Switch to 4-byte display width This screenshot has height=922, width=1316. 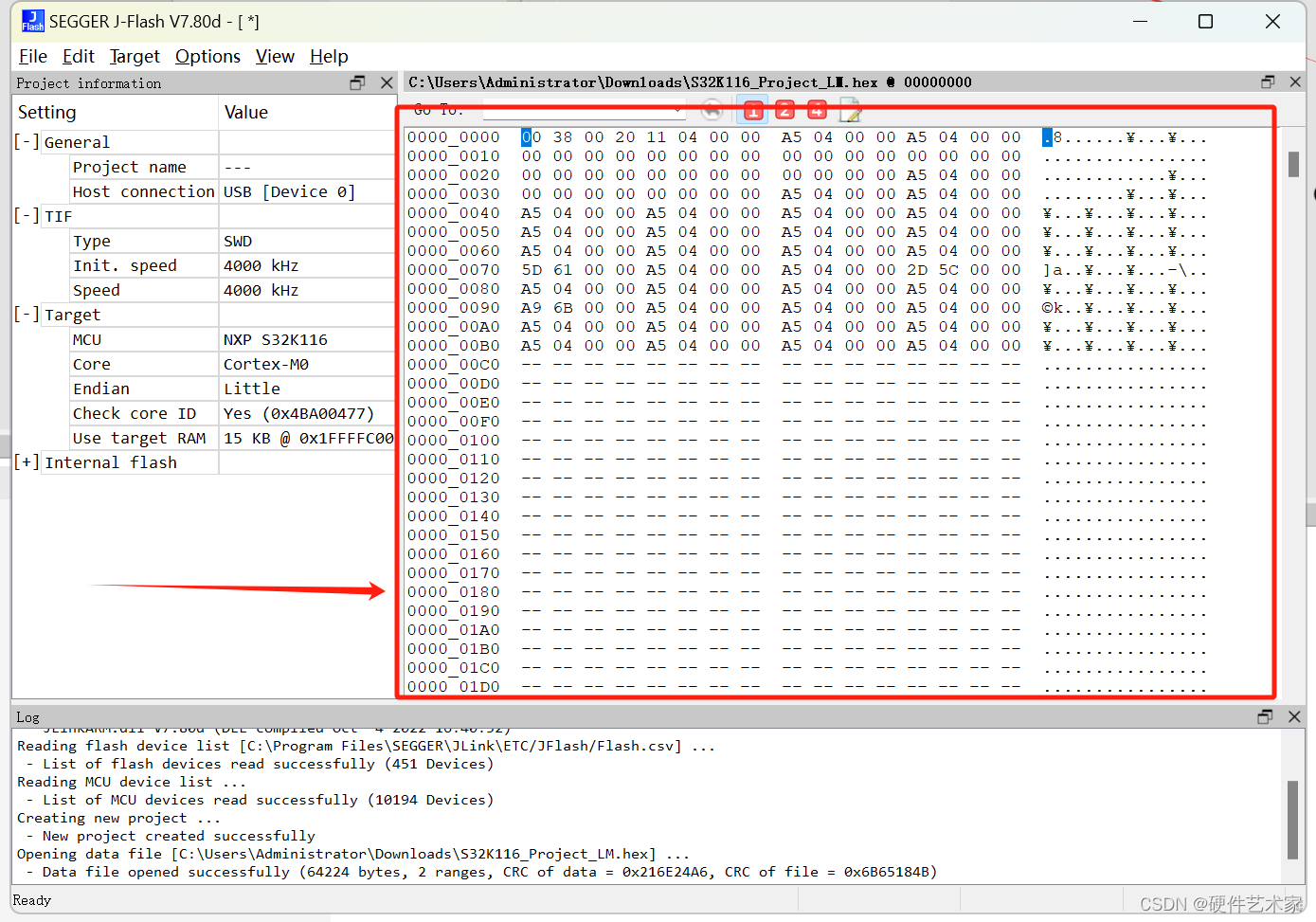[817, 111]
